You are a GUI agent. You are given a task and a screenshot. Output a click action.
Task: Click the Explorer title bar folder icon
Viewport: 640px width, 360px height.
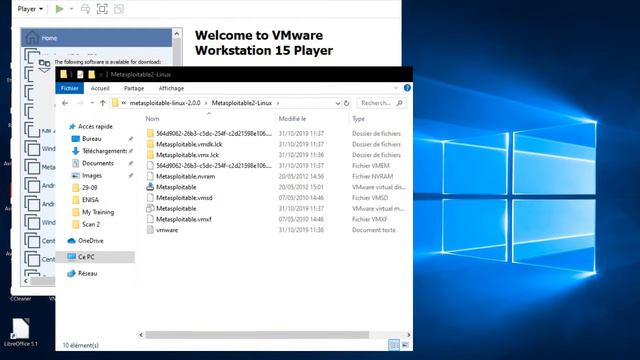[64, 74]
